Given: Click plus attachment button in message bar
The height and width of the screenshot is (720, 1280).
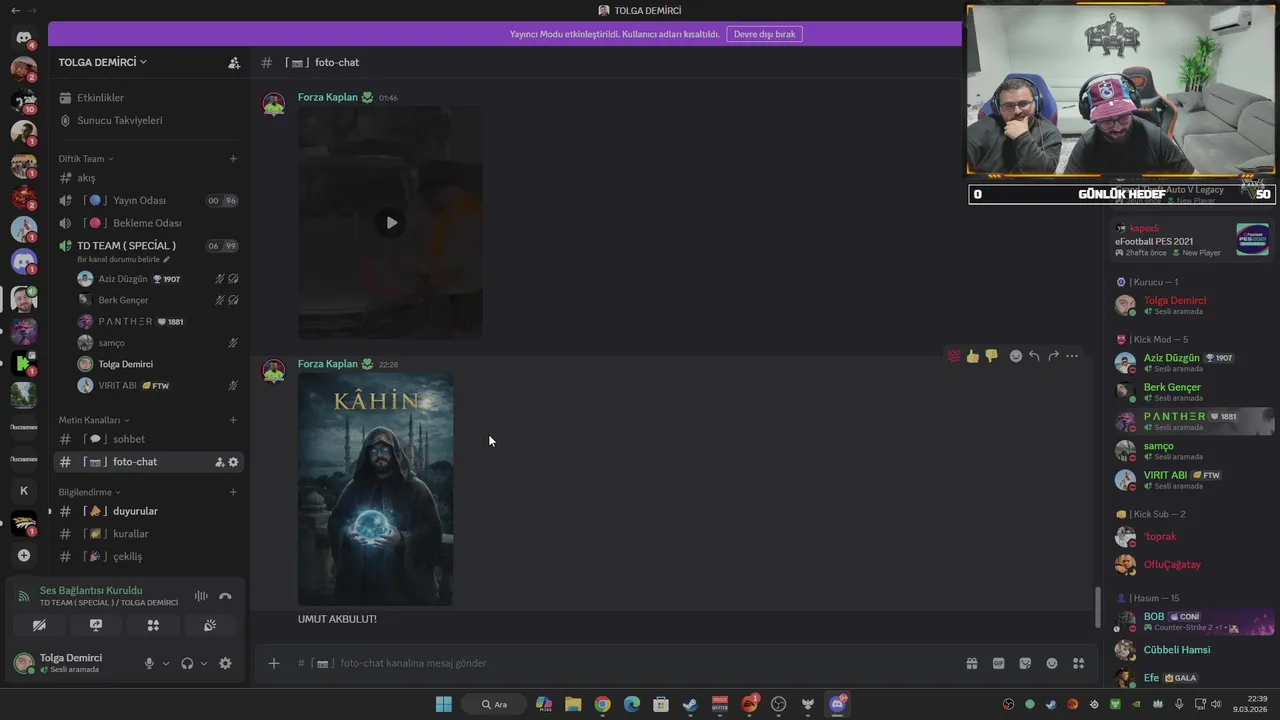Looking at the screenshot, I should 273,663.
